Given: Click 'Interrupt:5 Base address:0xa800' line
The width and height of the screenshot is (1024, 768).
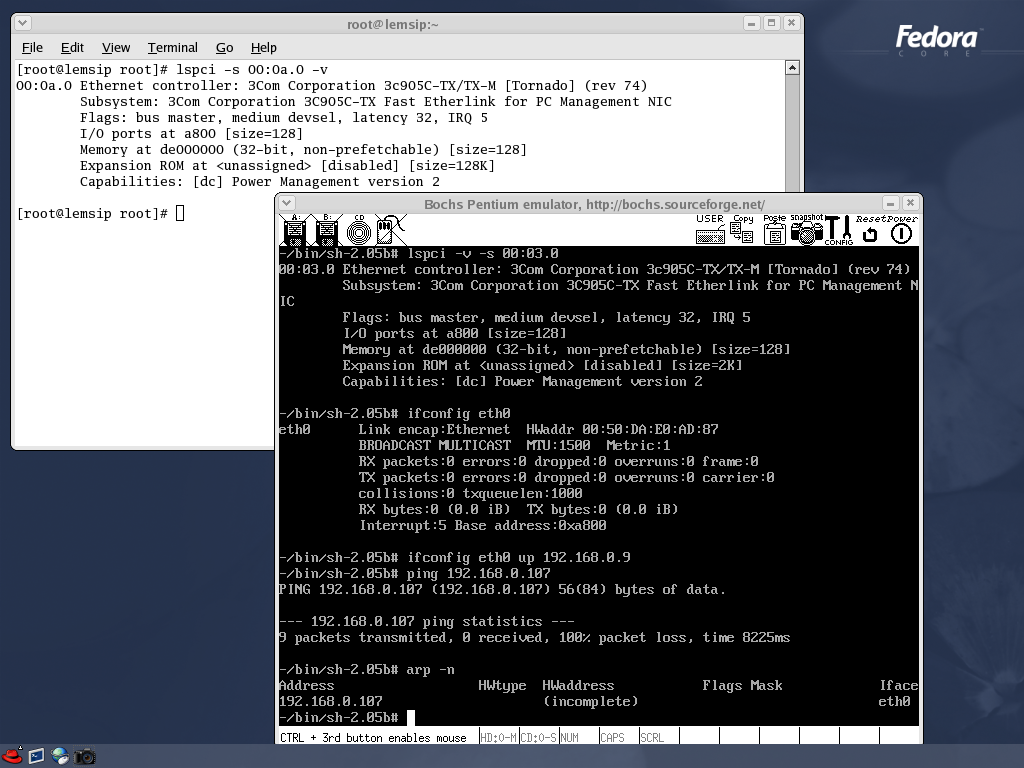Looking at the screenshot, I should (483, 525).
